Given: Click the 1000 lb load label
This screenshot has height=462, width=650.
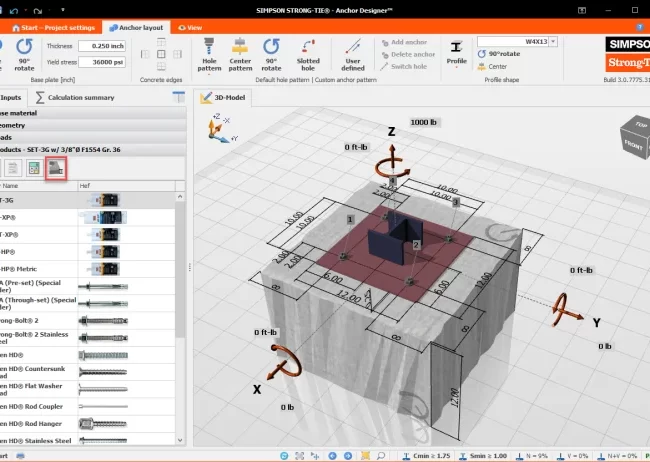Looking at the screenshot, I should pyautogui.click(x=423, y=122).
